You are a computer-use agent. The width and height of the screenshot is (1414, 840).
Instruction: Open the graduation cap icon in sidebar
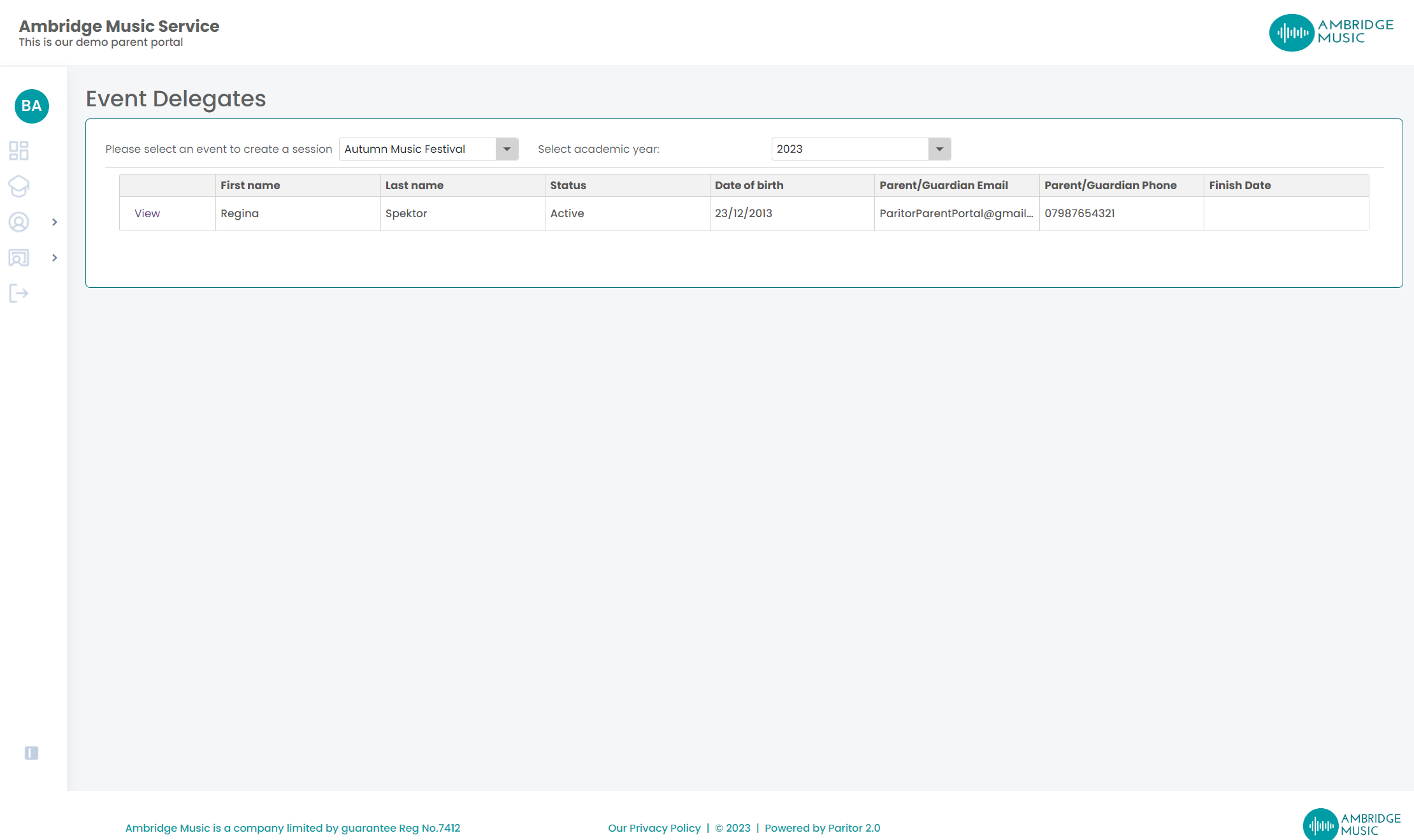pos(19,186)
